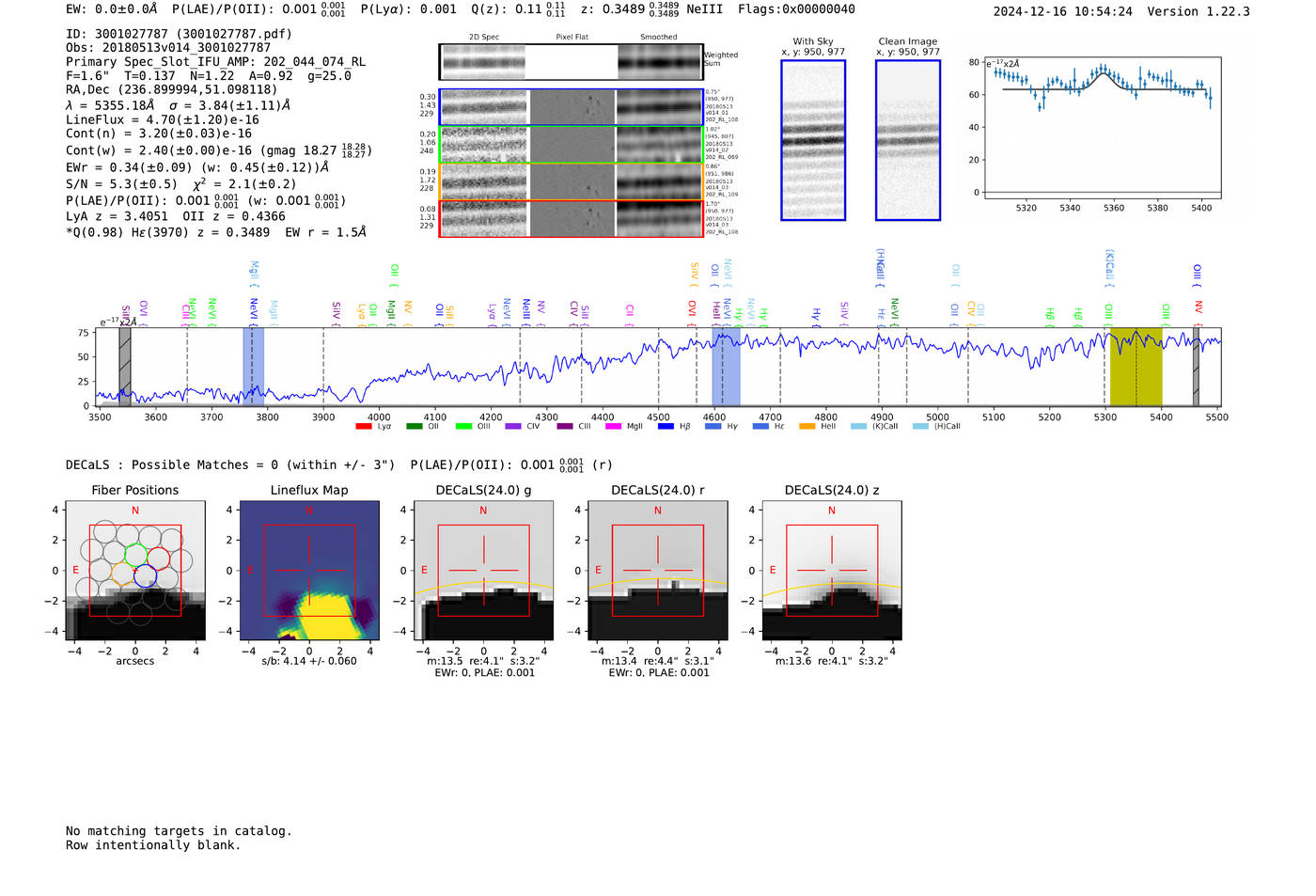Image resolution: width=1316 pixels, height=896 pixels.
Task: Click the 'LyA z = 3.4051' text
Action: tap(117, 216)
